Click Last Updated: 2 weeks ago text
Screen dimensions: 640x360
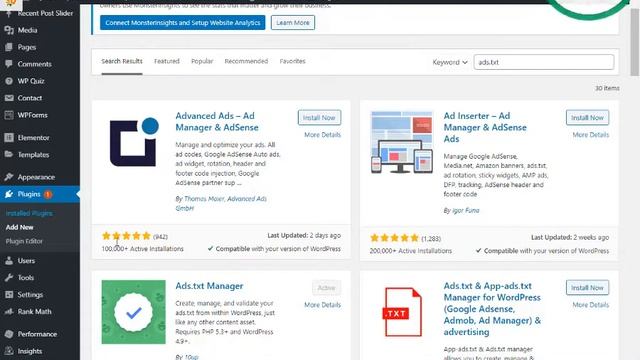point(570,238)
